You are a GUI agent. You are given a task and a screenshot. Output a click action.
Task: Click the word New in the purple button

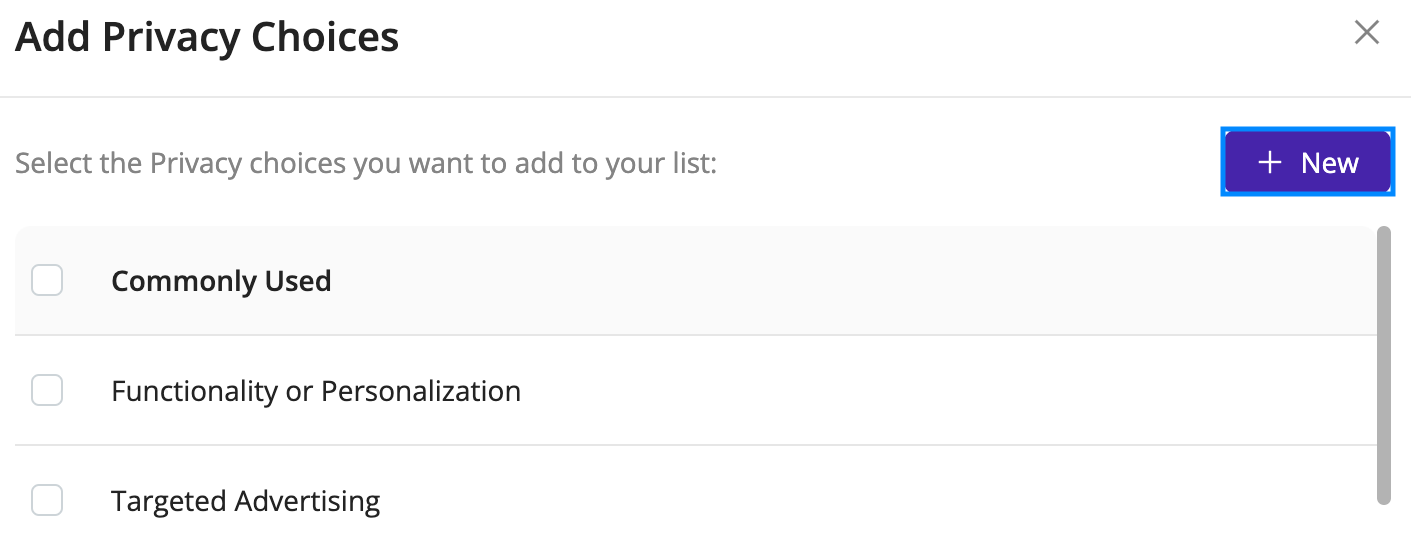1330,163
